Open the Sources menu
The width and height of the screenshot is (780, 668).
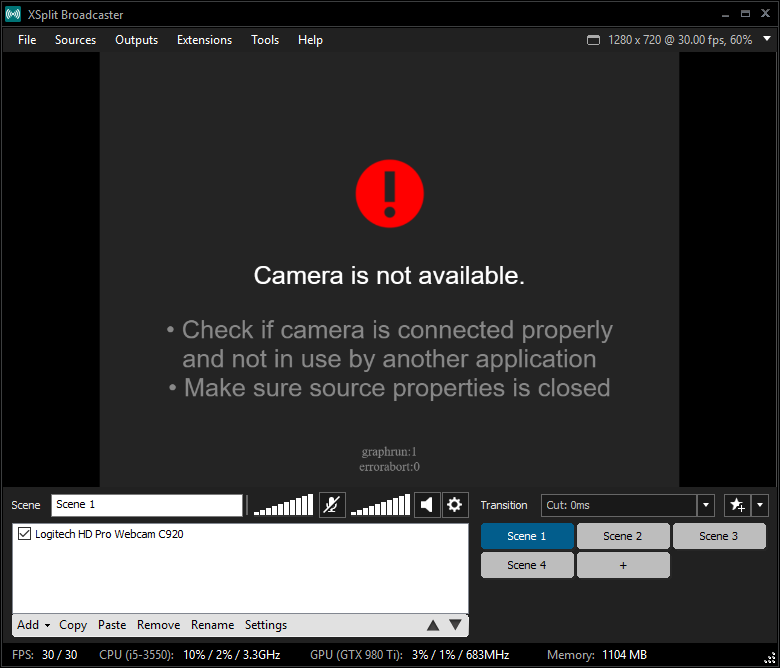point(75,40)
